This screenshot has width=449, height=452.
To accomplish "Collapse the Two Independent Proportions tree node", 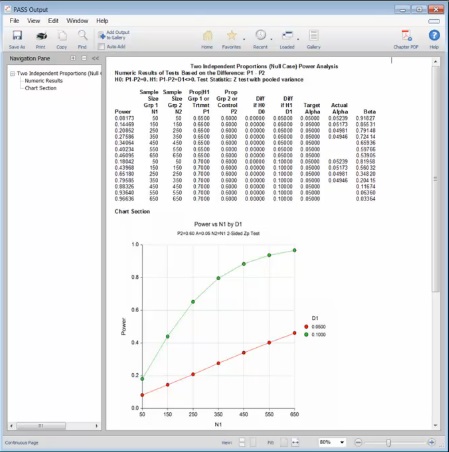I will (12, 73).
